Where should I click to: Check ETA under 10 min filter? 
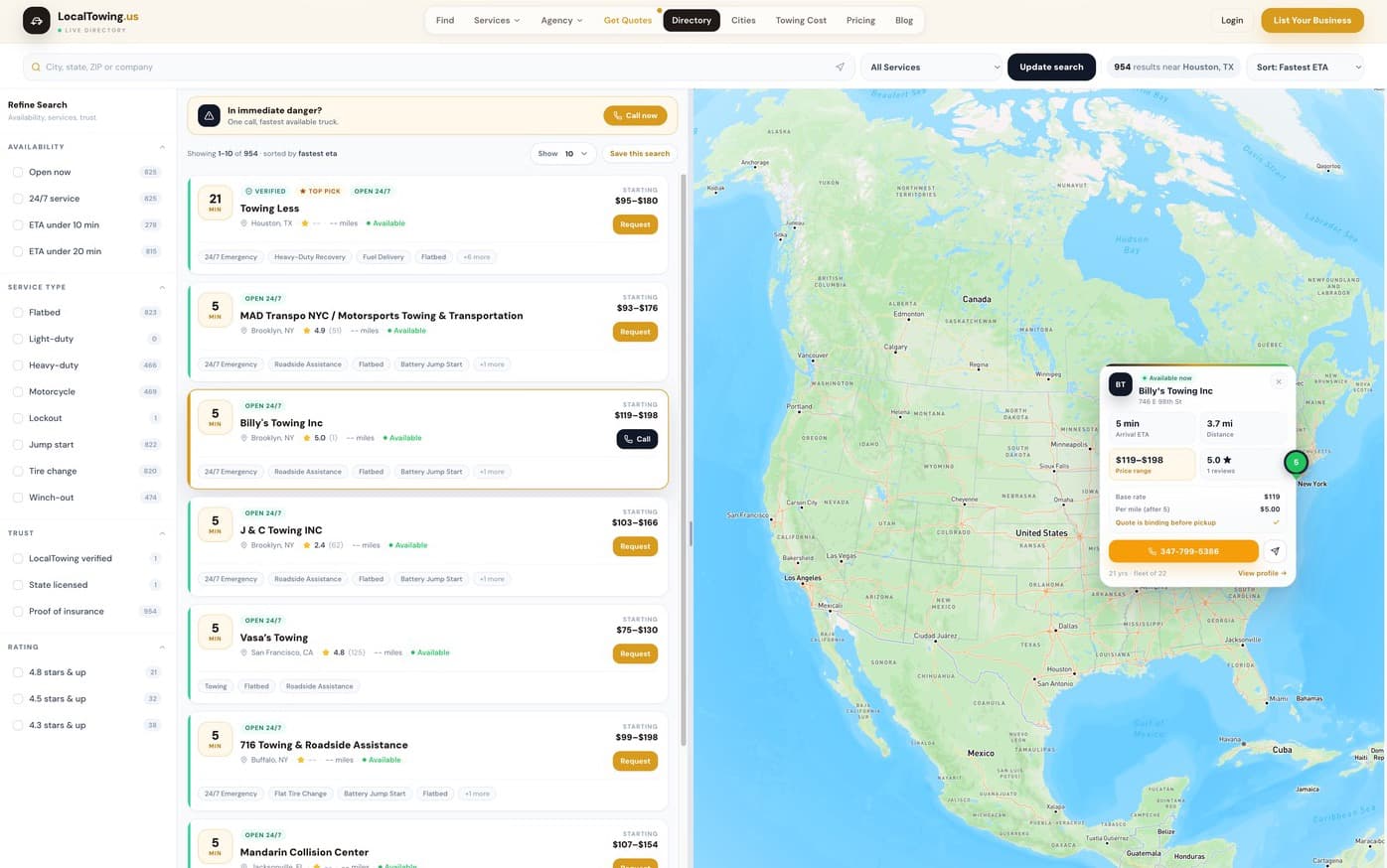[18, 224]
